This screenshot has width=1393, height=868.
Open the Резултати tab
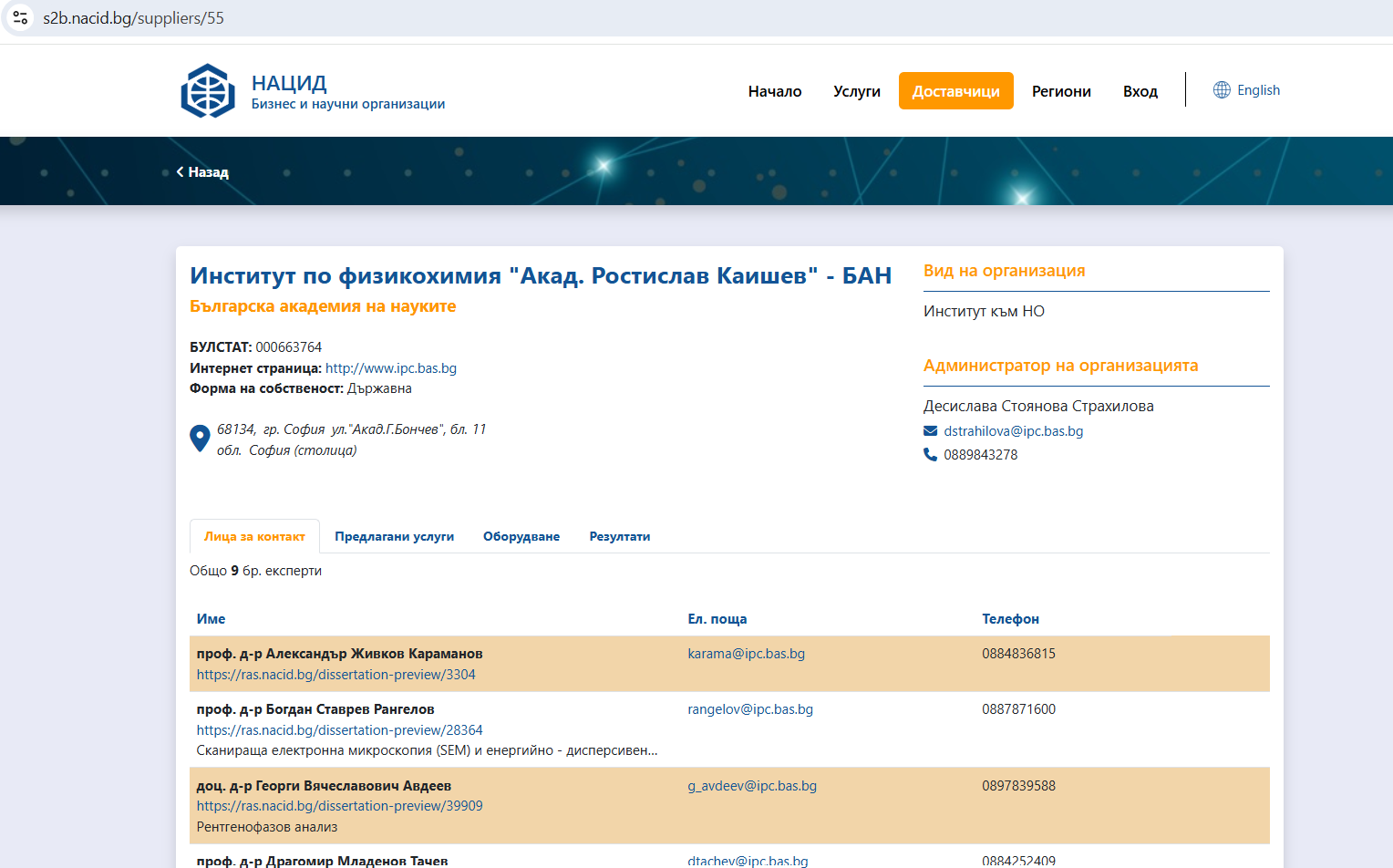pos(620,536)
